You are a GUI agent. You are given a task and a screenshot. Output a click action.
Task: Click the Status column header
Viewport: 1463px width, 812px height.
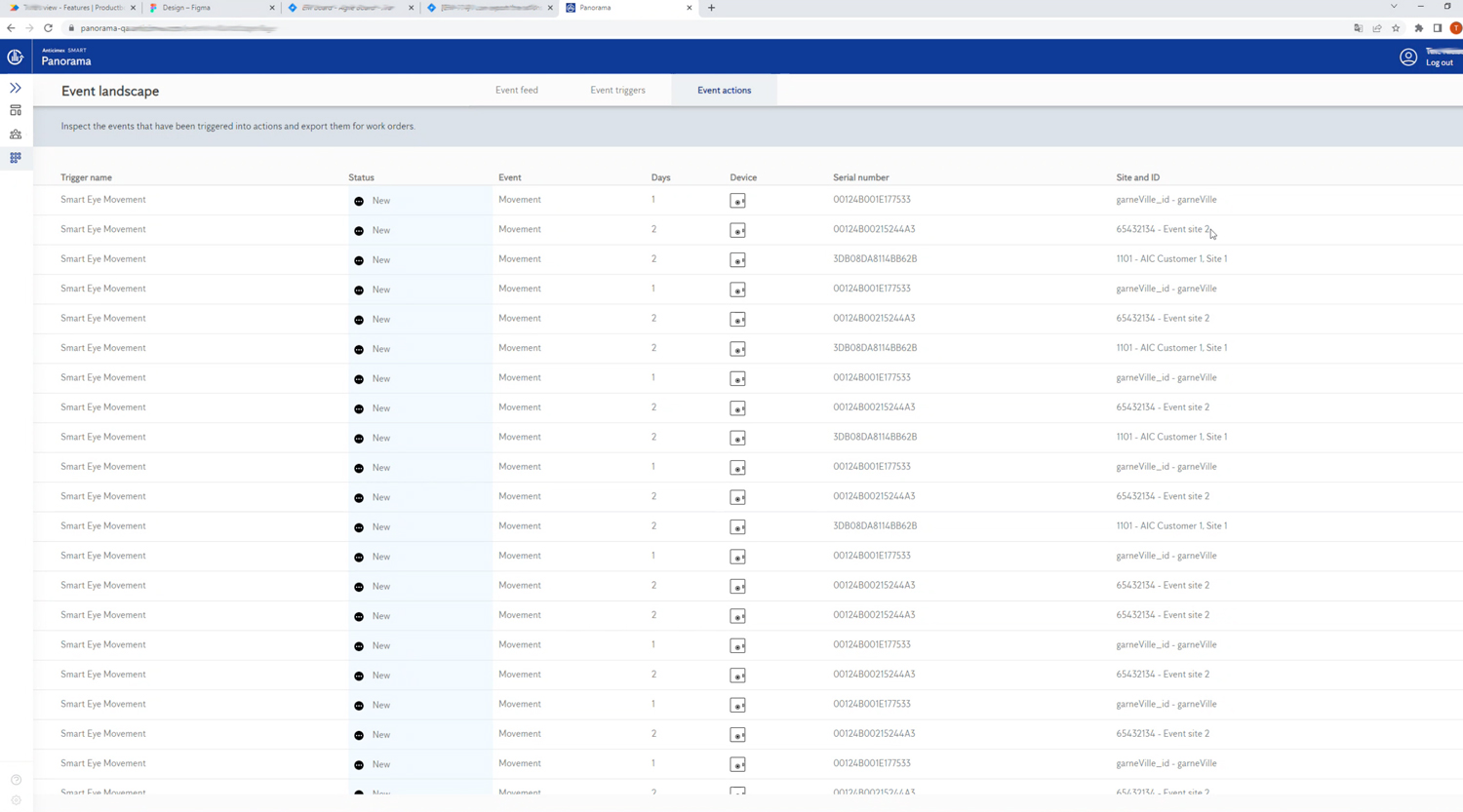tap(361, 177)
